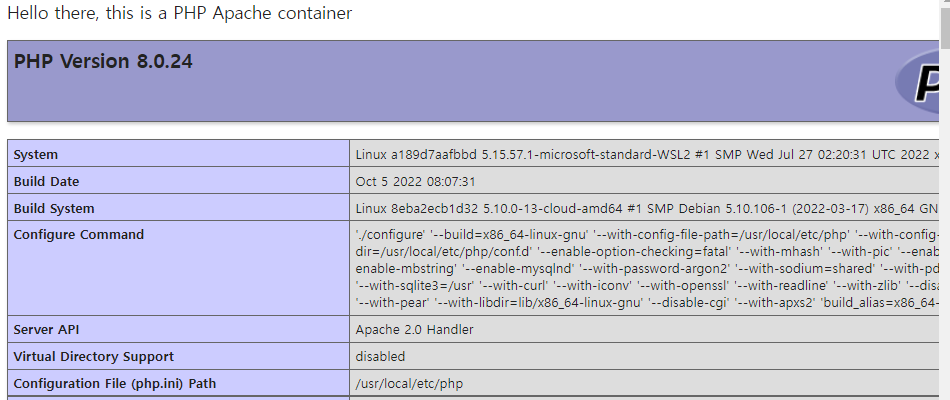The image size is (950, 400).
Task: Click the "PHP Version 8.0.24" heading
Action: point(103,62)
